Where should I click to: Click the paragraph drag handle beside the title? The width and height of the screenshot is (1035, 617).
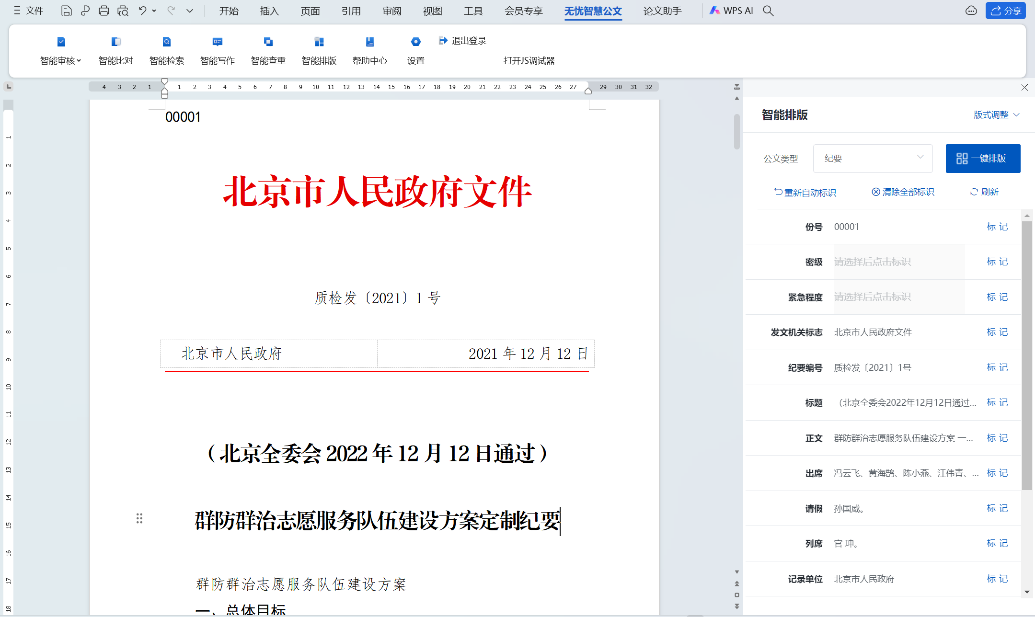(139, 519)
